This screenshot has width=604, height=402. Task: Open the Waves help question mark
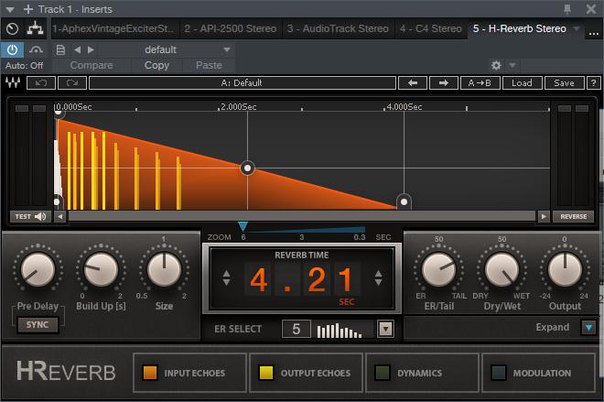(x=592, y=83)
